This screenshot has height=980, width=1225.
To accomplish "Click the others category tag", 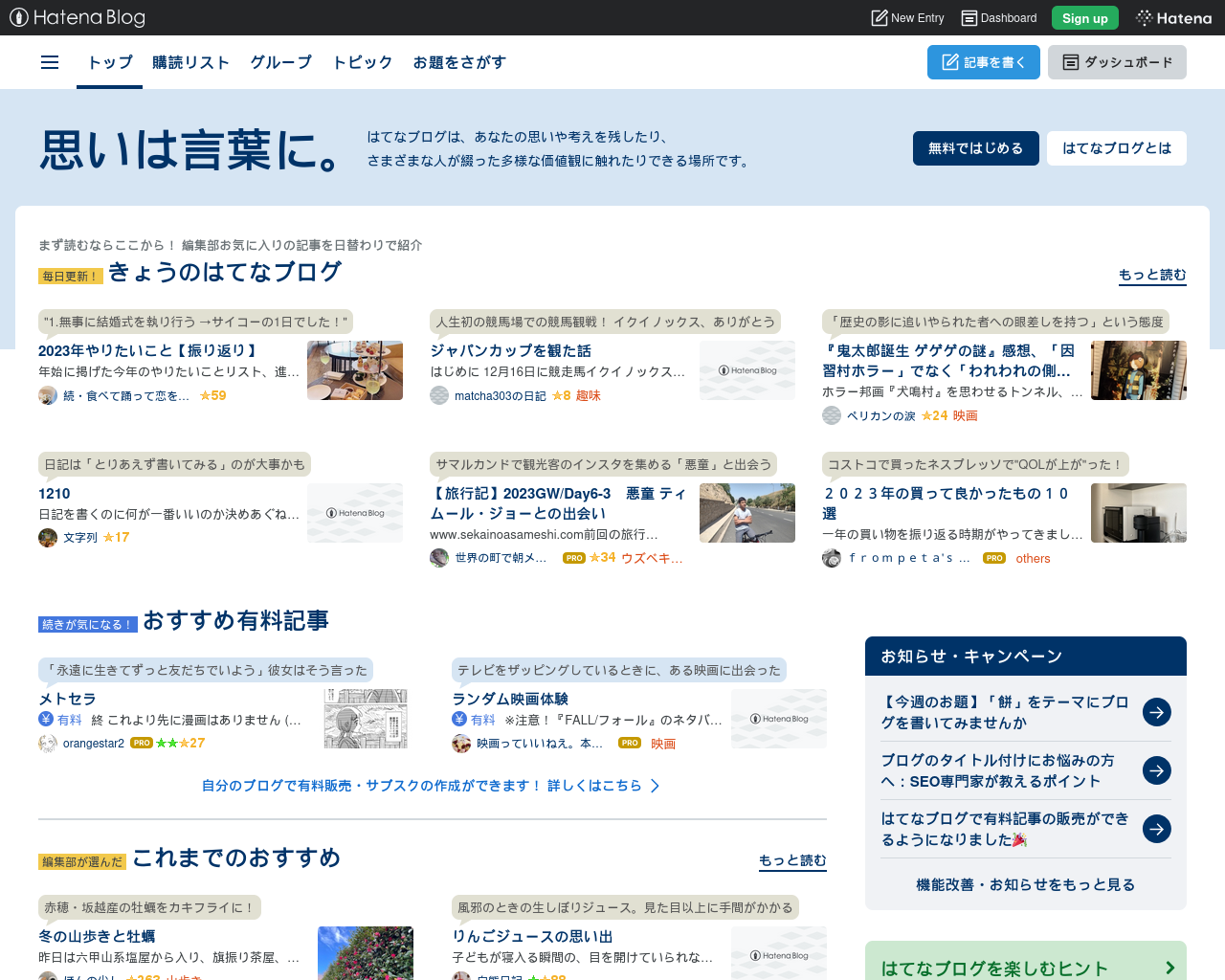I will click(1033, 558).
